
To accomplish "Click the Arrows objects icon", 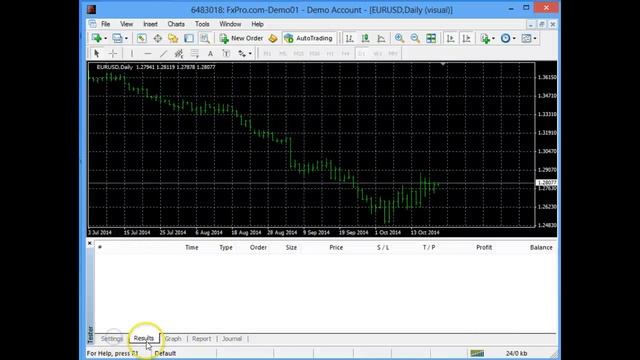I will tap(242, 53).
